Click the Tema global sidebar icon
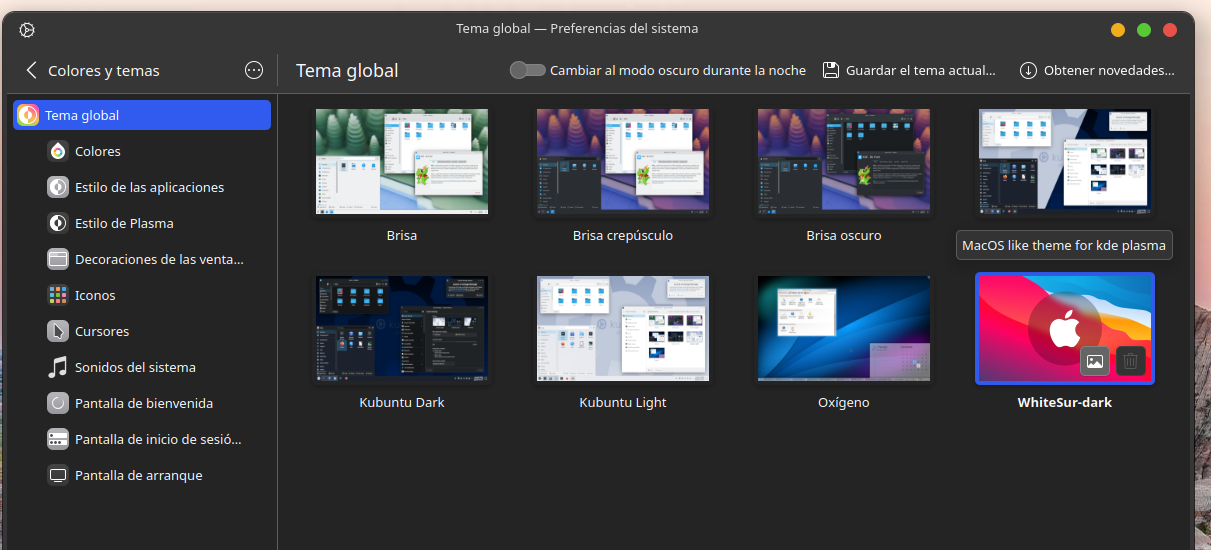The height and width of the screenshot is (550, 1211). (x=28, y=115)
